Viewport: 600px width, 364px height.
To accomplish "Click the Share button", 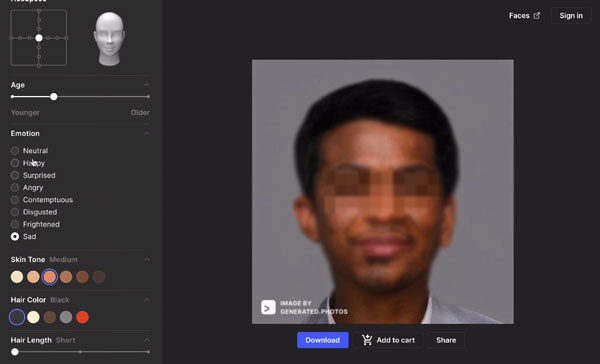I will coord(446,340).
